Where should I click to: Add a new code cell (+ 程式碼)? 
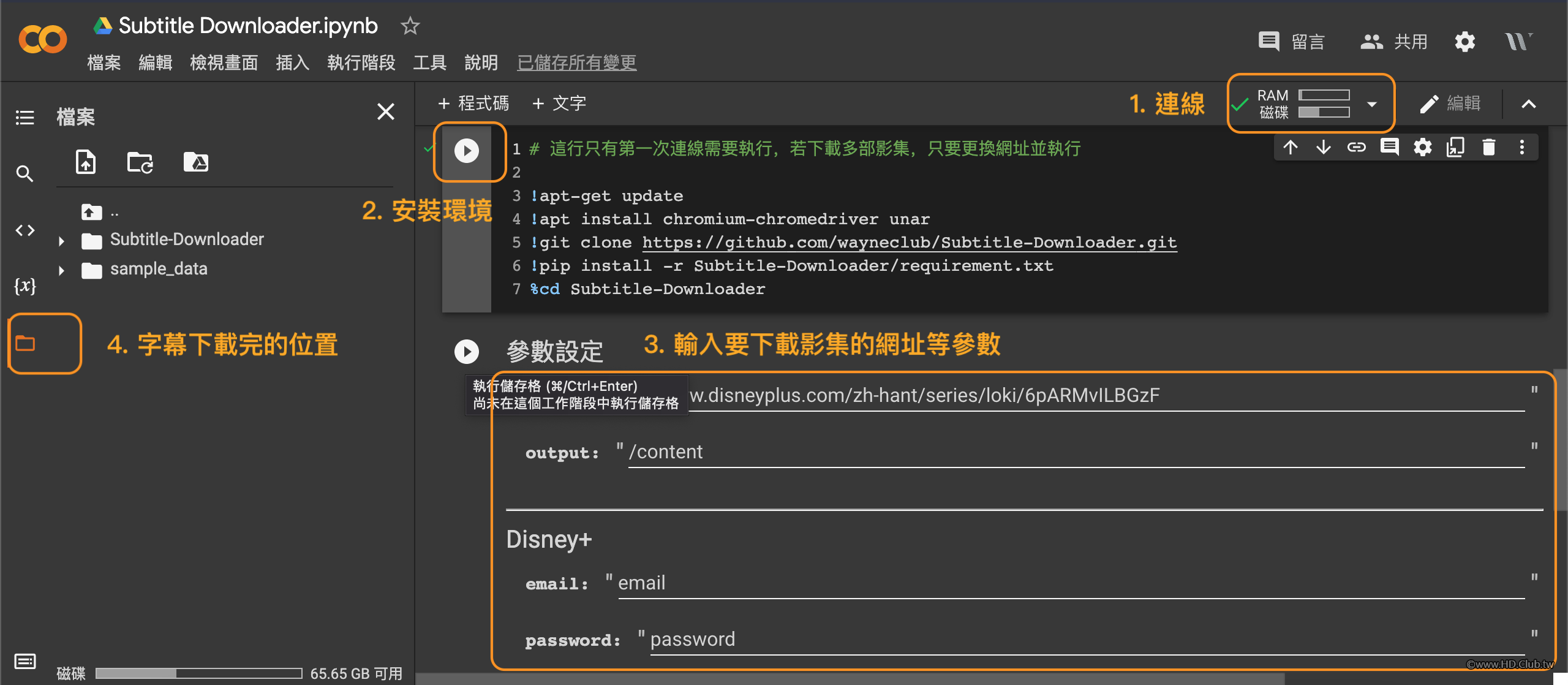[473, 104]
